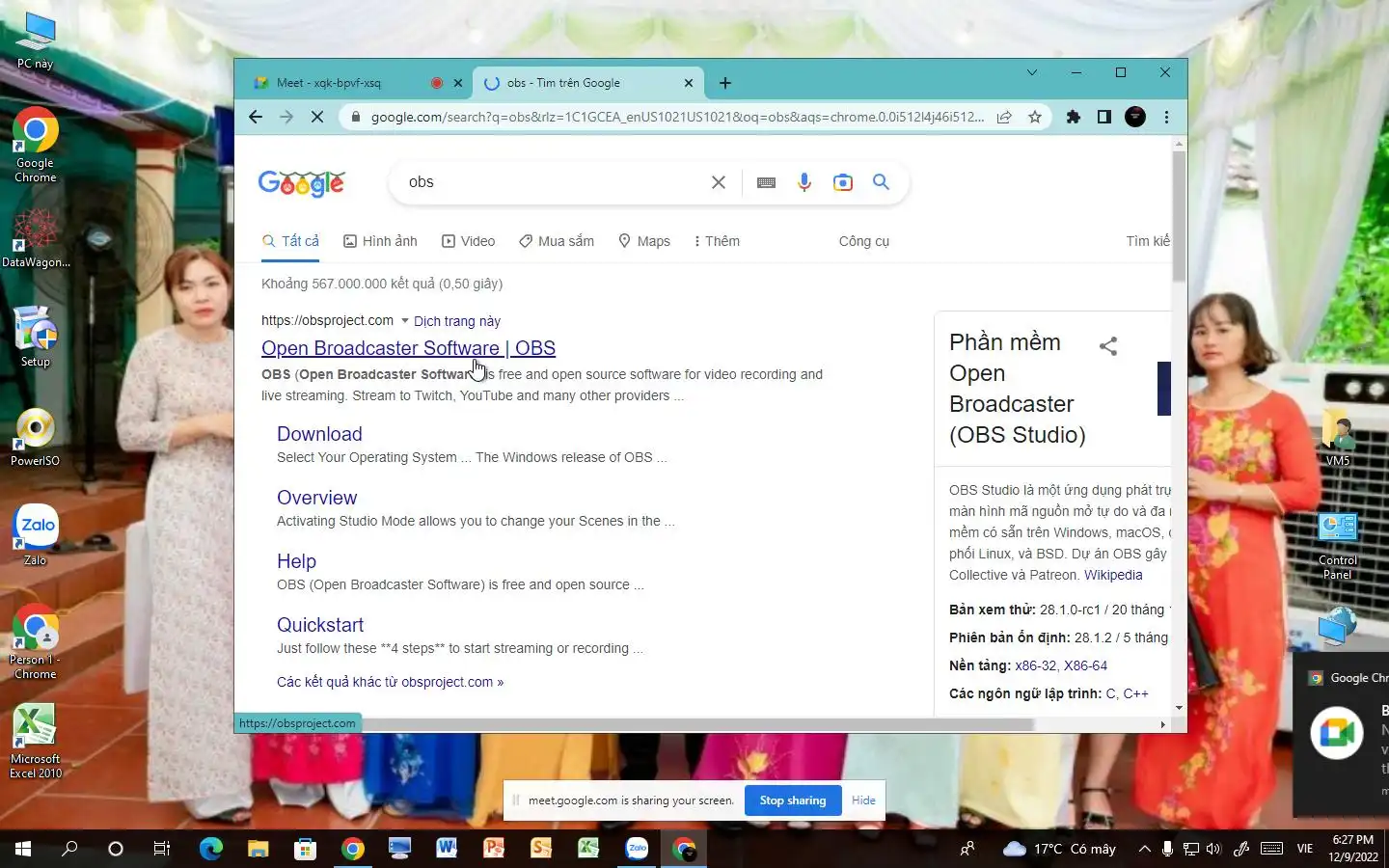
Task: Open Chrome three-dot menu
Action: [x=1166, y=117]
